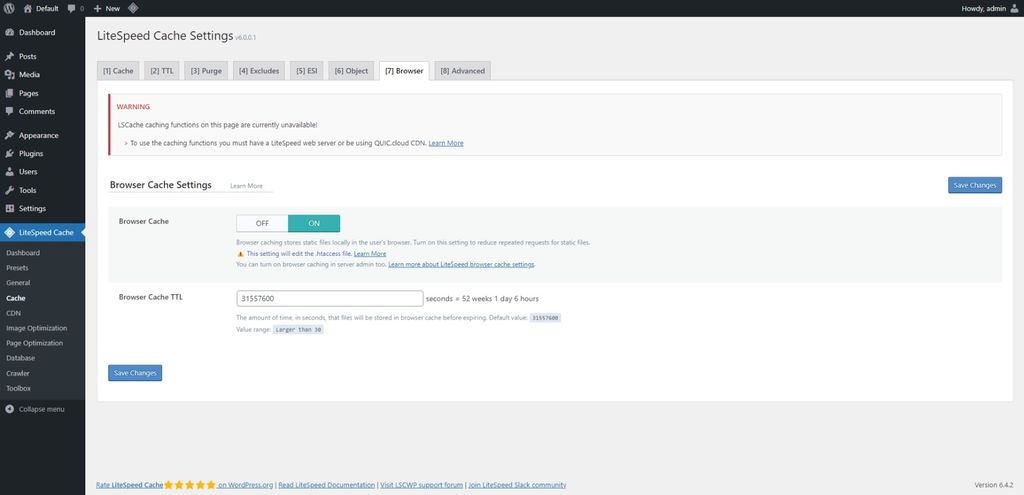Focus the Browser Cache TTL input field

[330, 298]
